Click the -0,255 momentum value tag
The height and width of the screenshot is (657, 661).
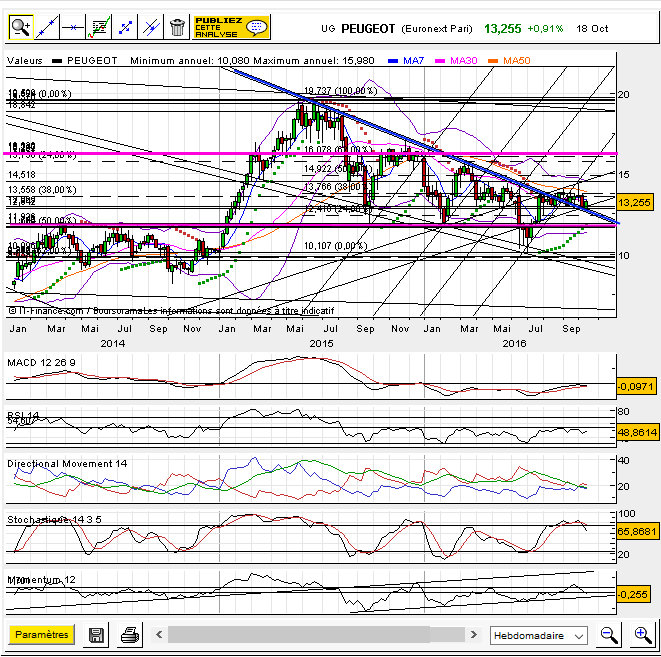tap(632, 594)
